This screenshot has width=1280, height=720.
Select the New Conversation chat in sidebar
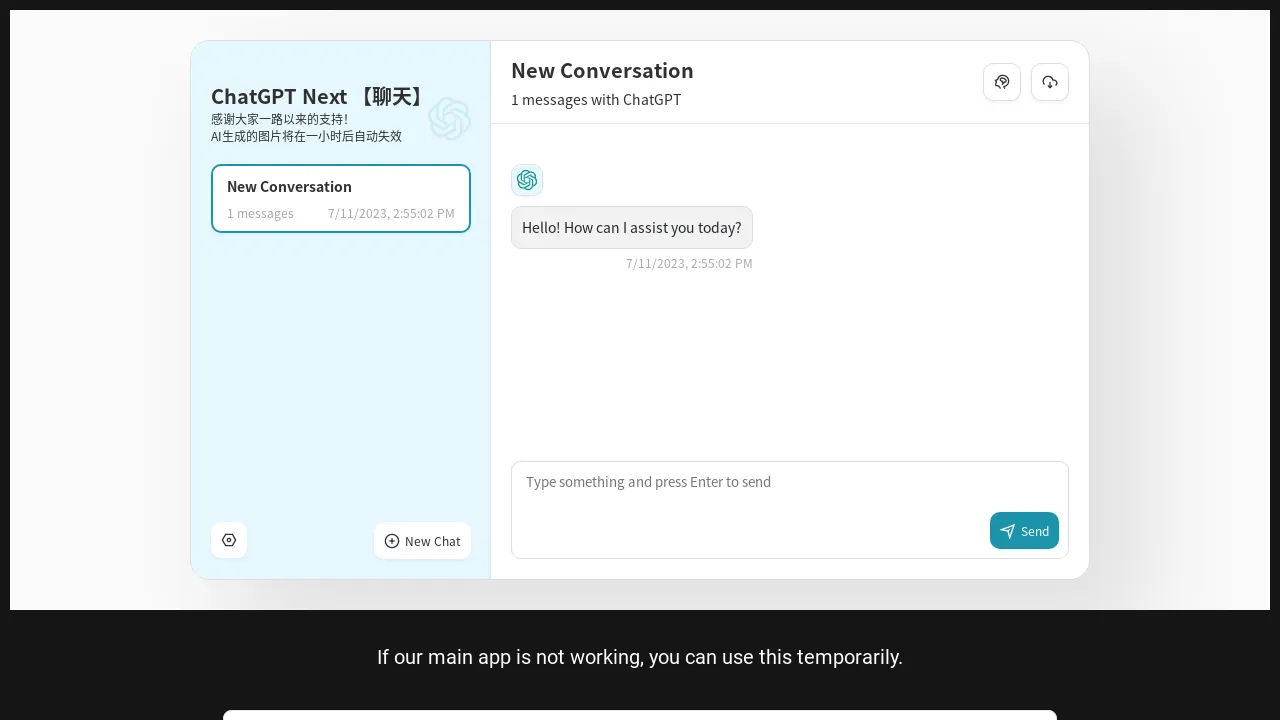341,198
